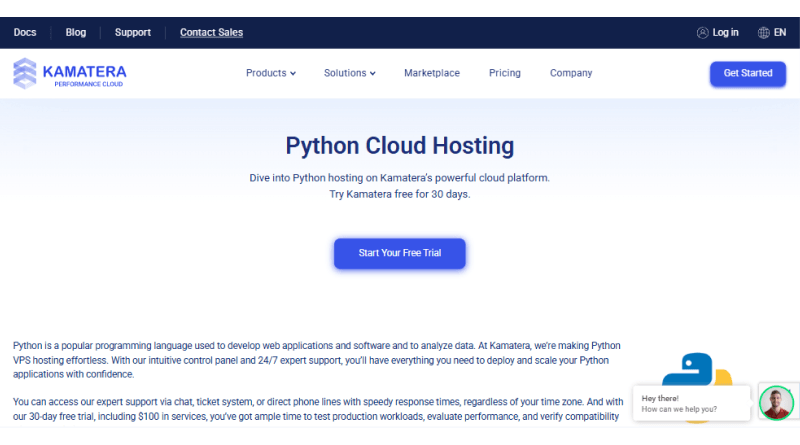Open the 'Hey there!' chat message bubble
800x445 pixels.
coord(691,403)
